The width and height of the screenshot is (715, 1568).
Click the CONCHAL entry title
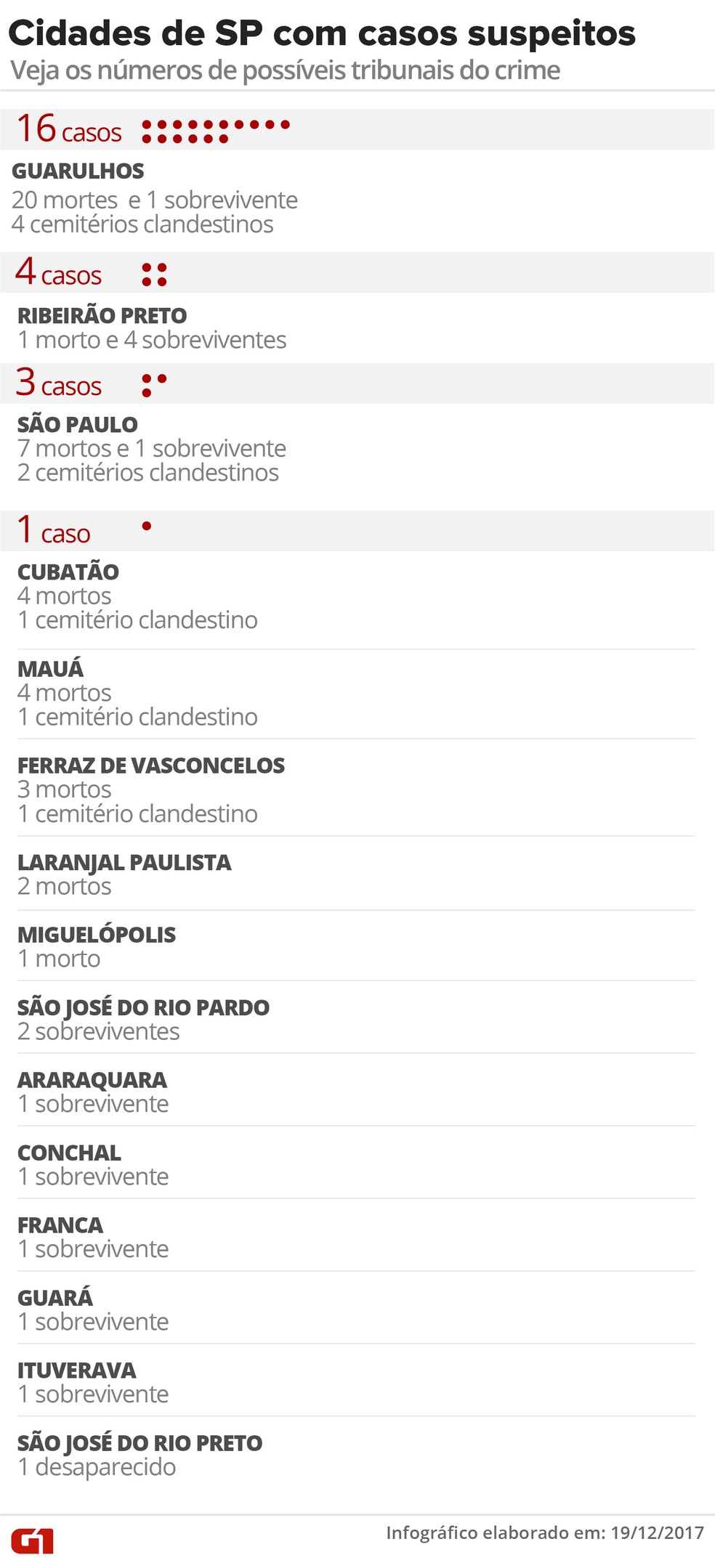(69, 1153)
